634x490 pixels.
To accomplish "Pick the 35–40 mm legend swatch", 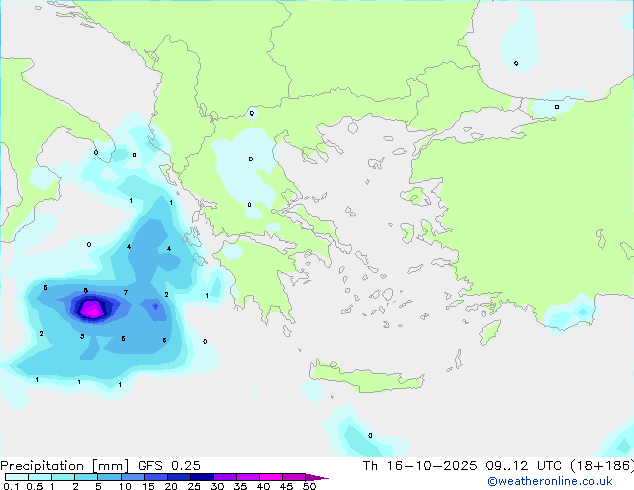I will pyautogui.click(x=248, y=477).
